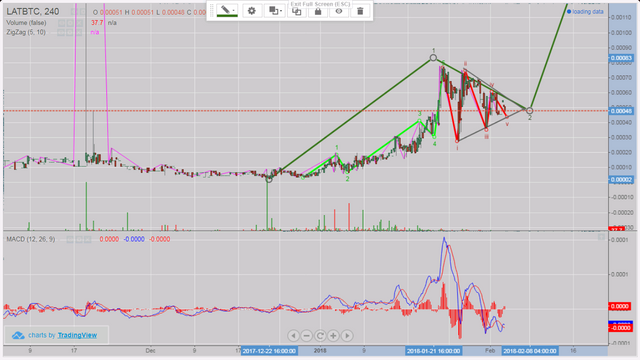Maximize the MACD pane
Image resolution: width=640 pixels, height=360 pixels.
[601, 237]
